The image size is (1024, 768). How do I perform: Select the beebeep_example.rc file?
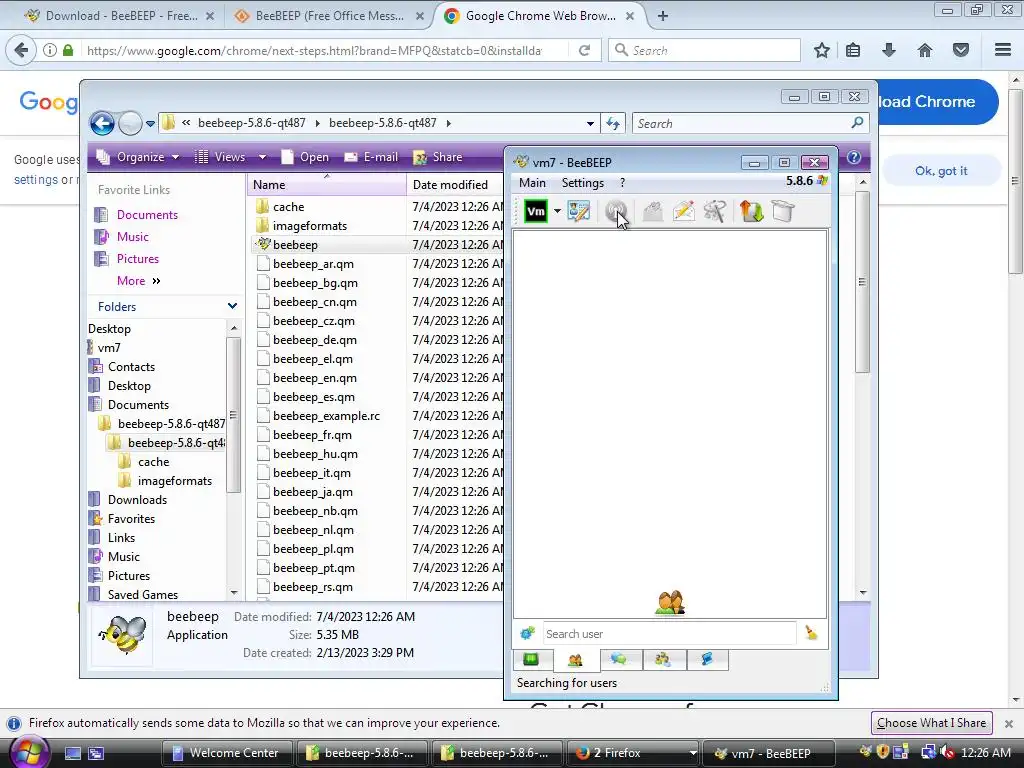click(326, 415)
